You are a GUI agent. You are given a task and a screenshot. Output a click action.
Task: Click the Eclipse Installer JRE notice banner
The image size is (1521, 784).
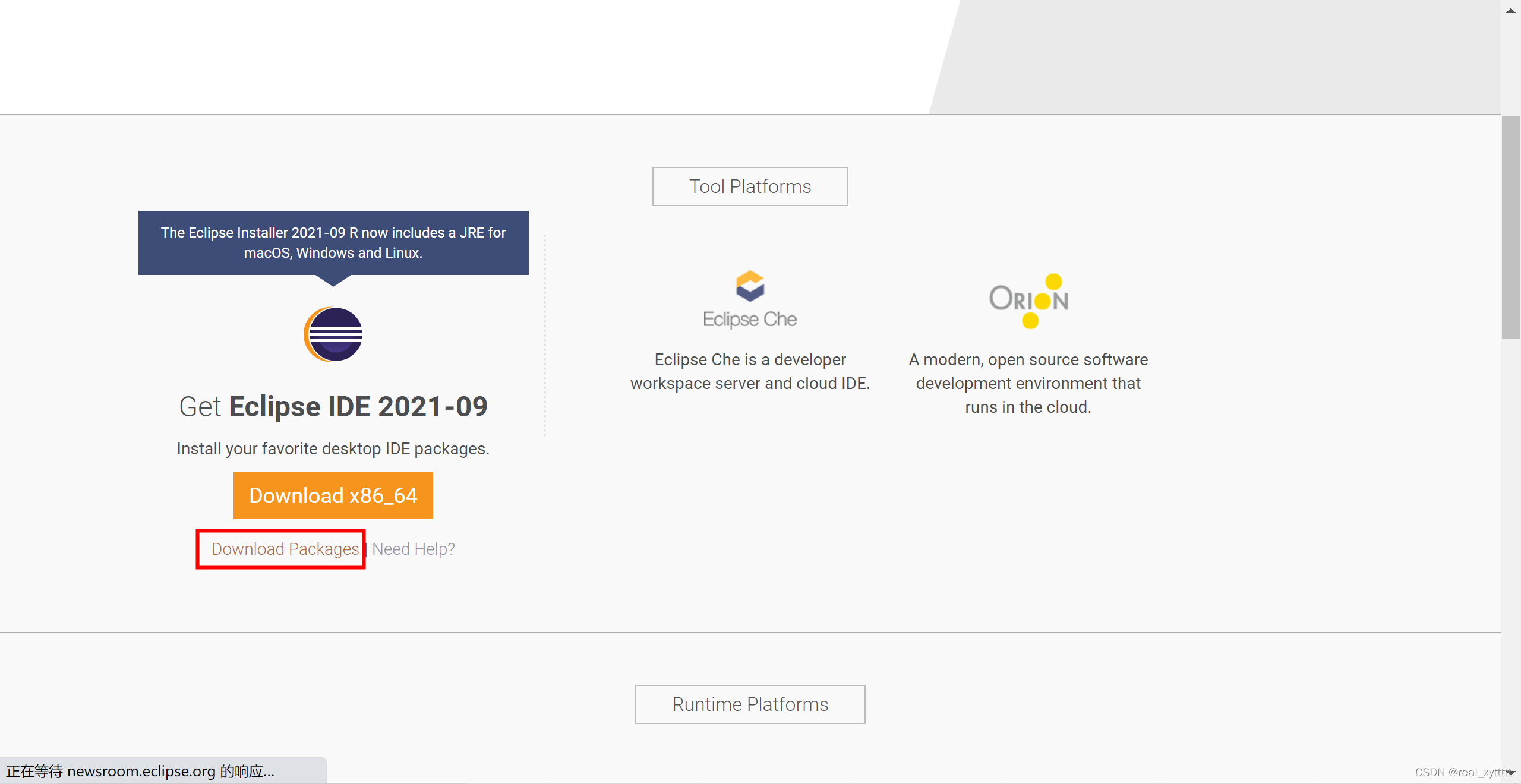[333, 242]
